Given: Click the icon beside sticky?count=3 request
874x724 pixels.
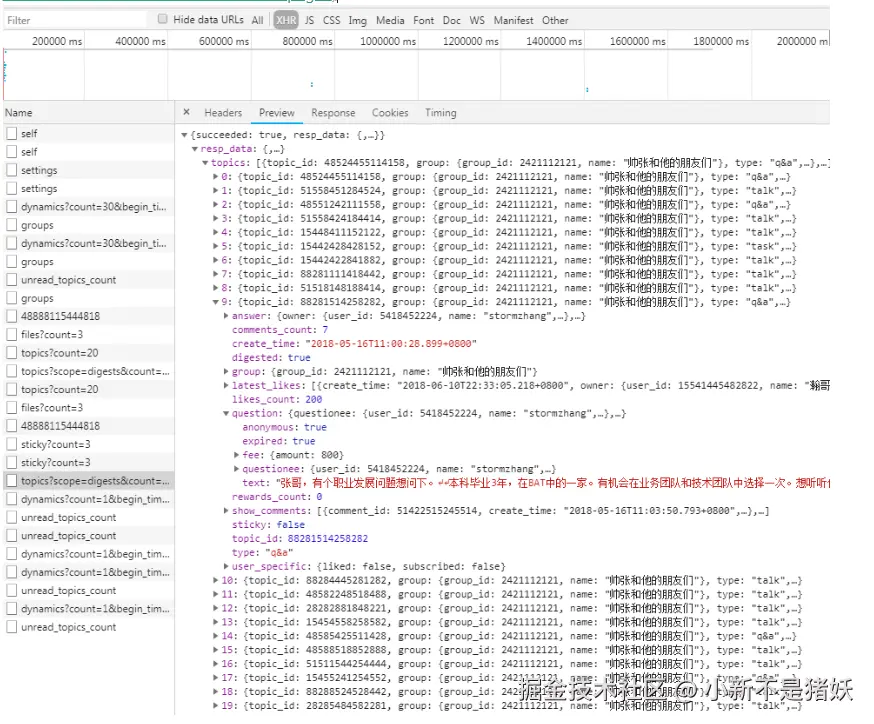Looking at the screenshot, I should tap(12, 444).
